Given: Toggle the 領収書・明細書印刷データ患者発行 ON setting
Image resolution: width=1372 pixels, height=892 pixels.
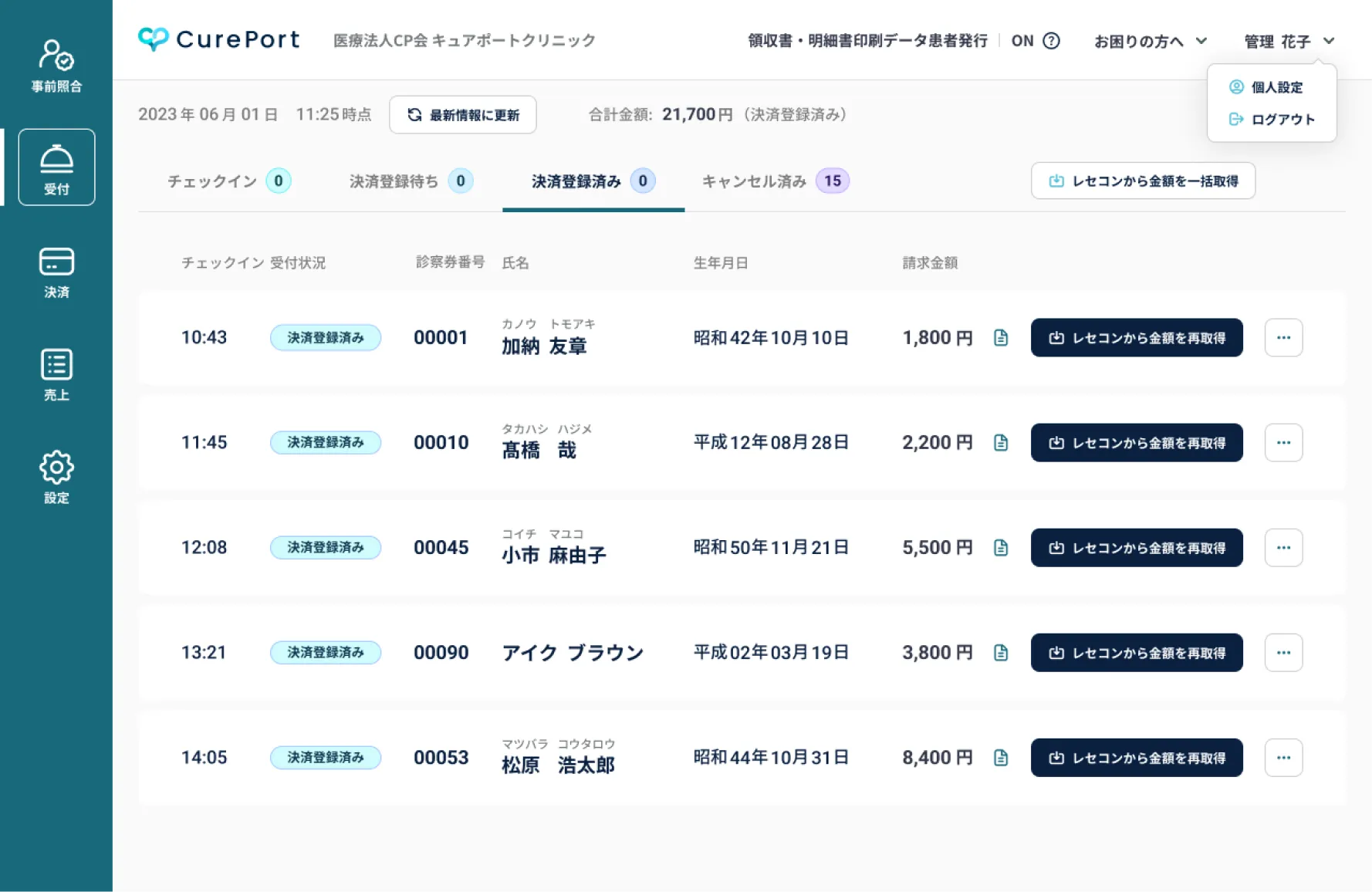Looking at the screenshot, I should coord(1022,41).
